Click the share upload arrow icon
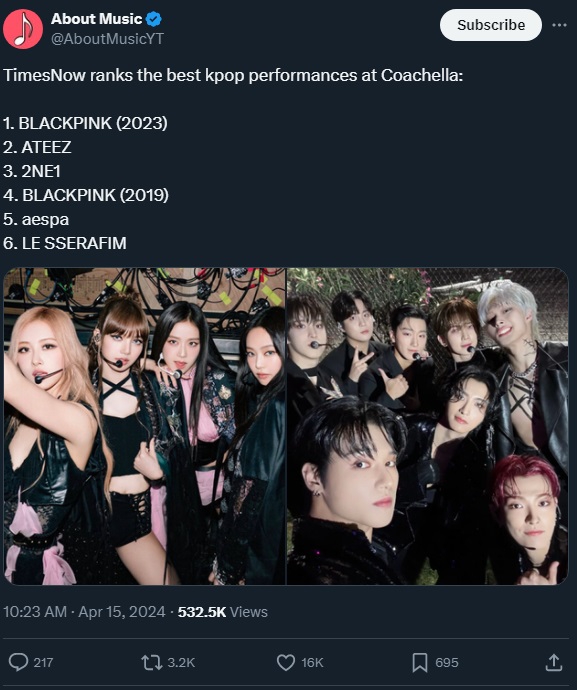Image resolution: width=577 pixels, height=690 pixels. pos(554,662)
